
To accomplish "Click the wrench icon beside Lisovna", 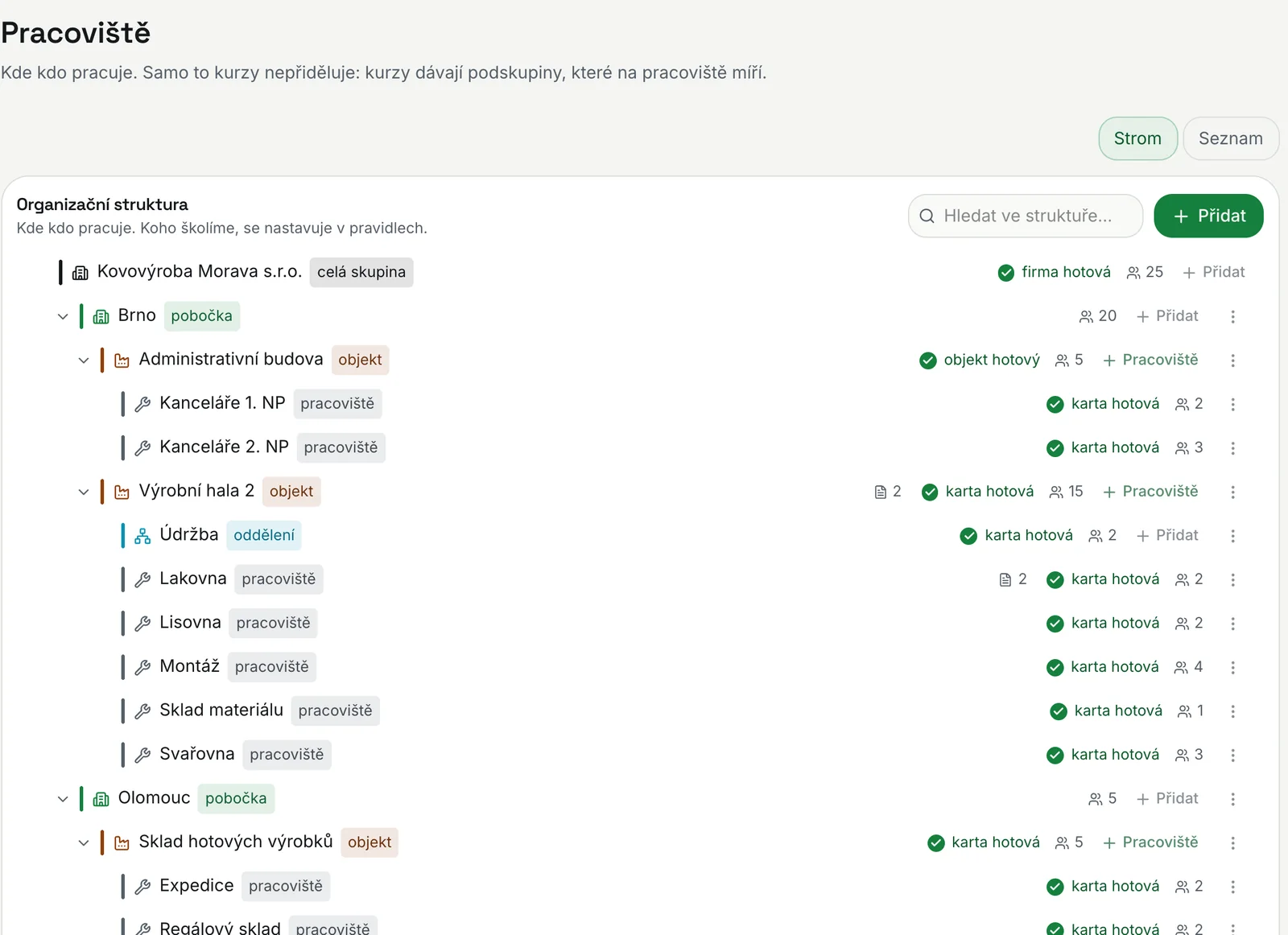I will 142,624.
